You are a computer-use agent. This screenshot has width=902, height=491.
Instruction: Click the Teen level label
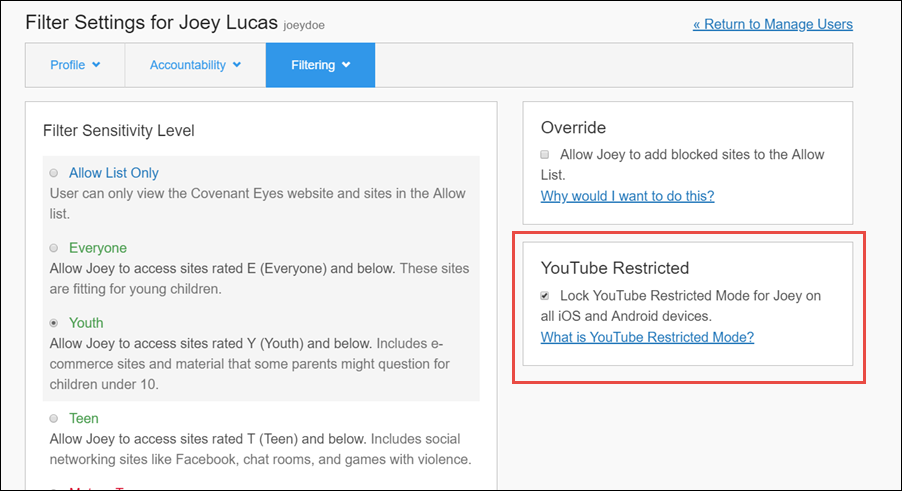pyautogui.click(x=84, y=419)
